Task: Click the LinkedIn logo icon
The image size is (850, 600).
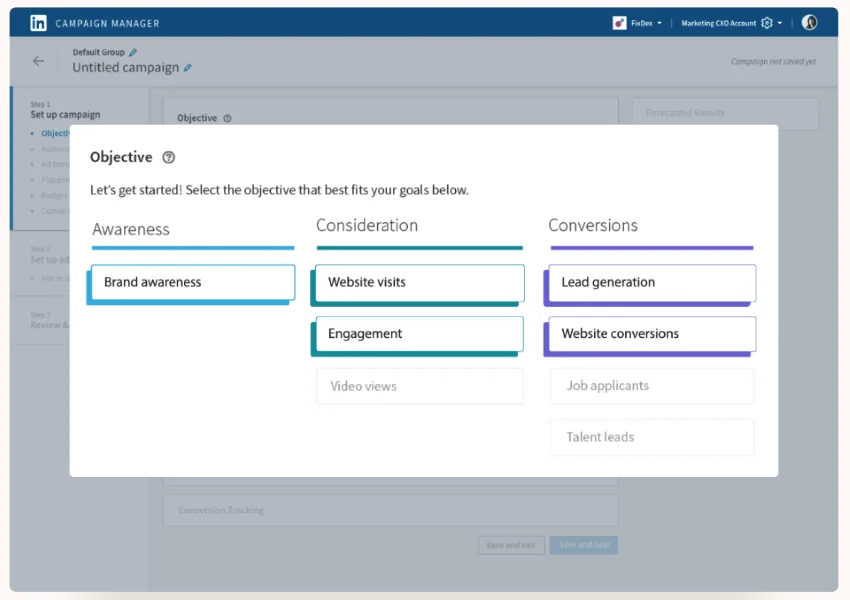Action: (38, 23)
